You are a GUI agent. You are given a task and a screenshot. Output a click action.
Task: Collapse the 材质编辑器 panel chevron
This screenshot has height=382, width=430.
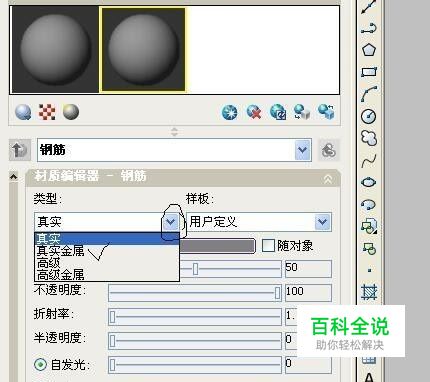(x=328, y=179)
